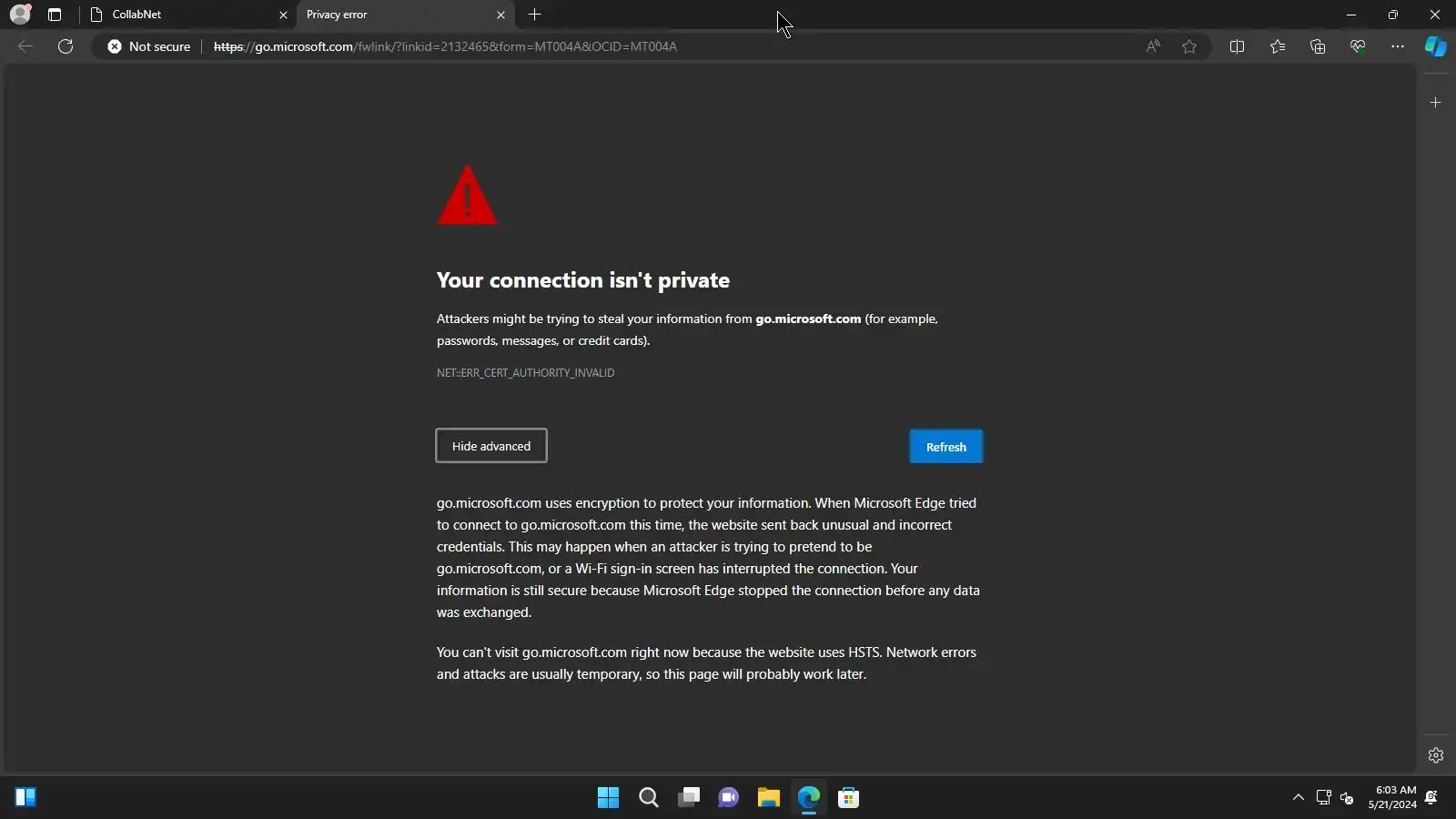Screen dimensions: 1456x819
Task: Open a new browser tab
Action: pyautogui.click(x=535, y=15)
